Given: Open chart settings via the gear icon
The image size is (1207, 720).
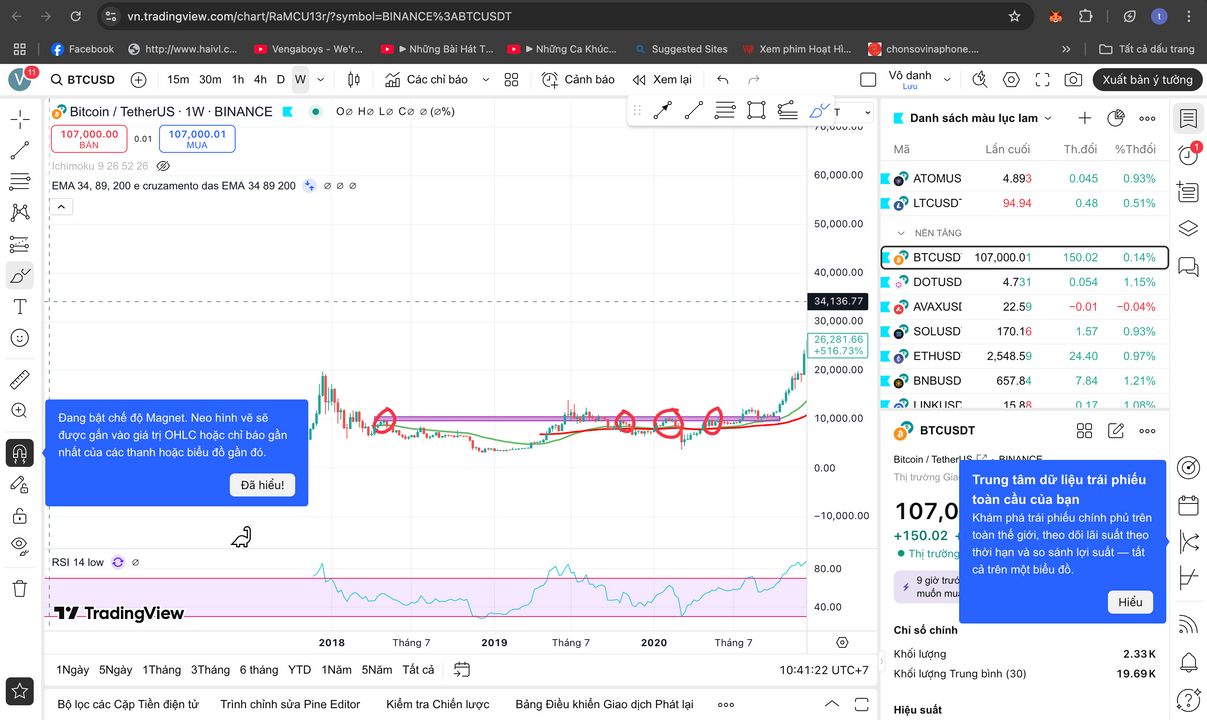Looking at the screenshot, I should [1010, 80].
